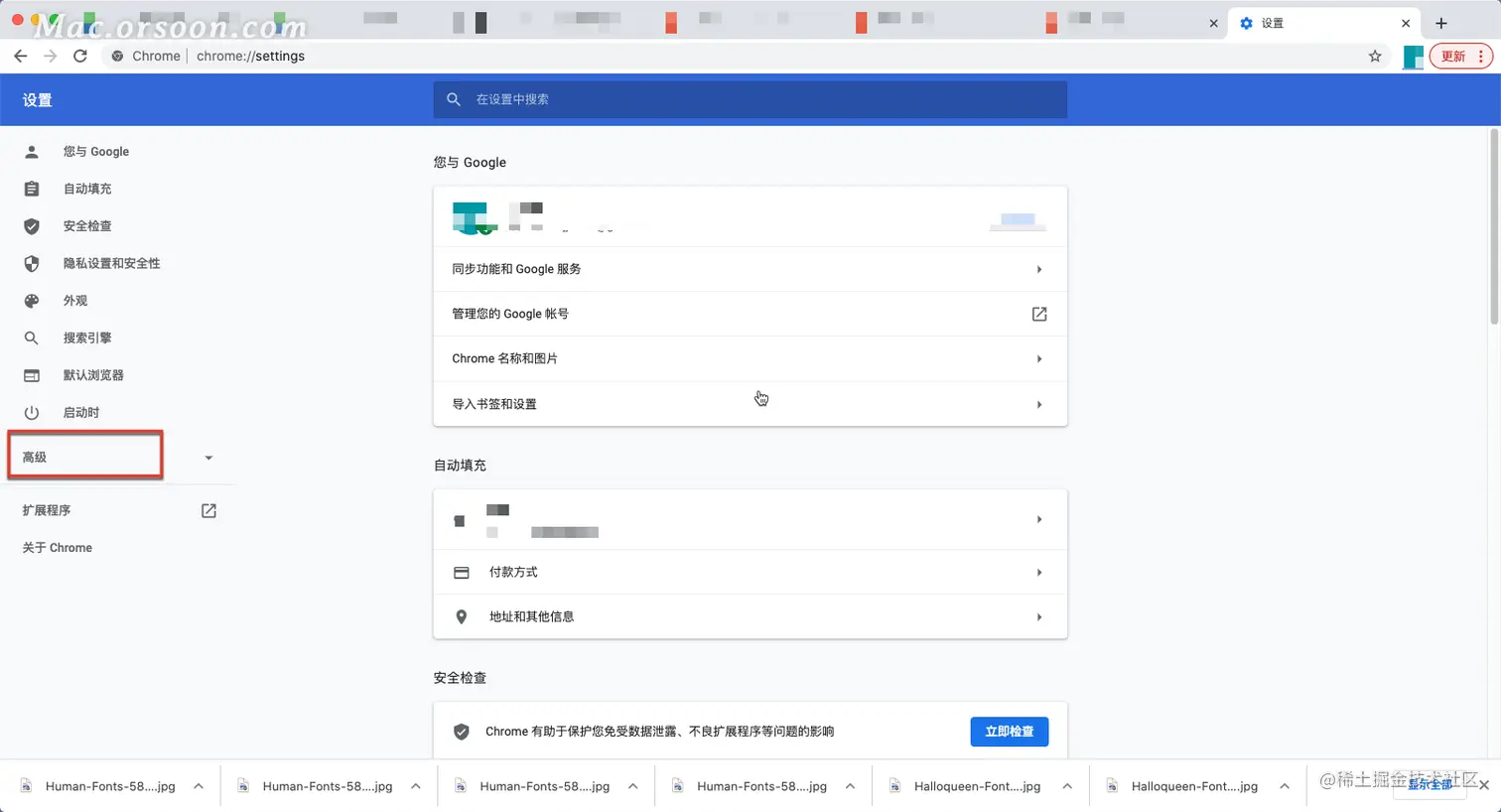Image resolution: width=1501 pixels, height=812 pixels.
Task: Open 搜索引擎 in the sidebar
Action: (87, 338)
